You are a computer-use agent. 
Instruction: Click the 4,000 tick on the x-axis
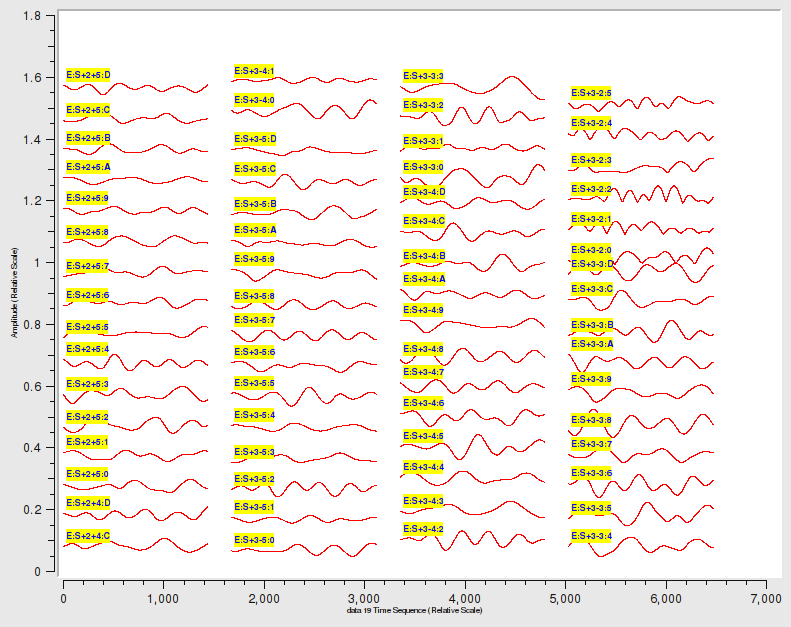tap(465, 597)
